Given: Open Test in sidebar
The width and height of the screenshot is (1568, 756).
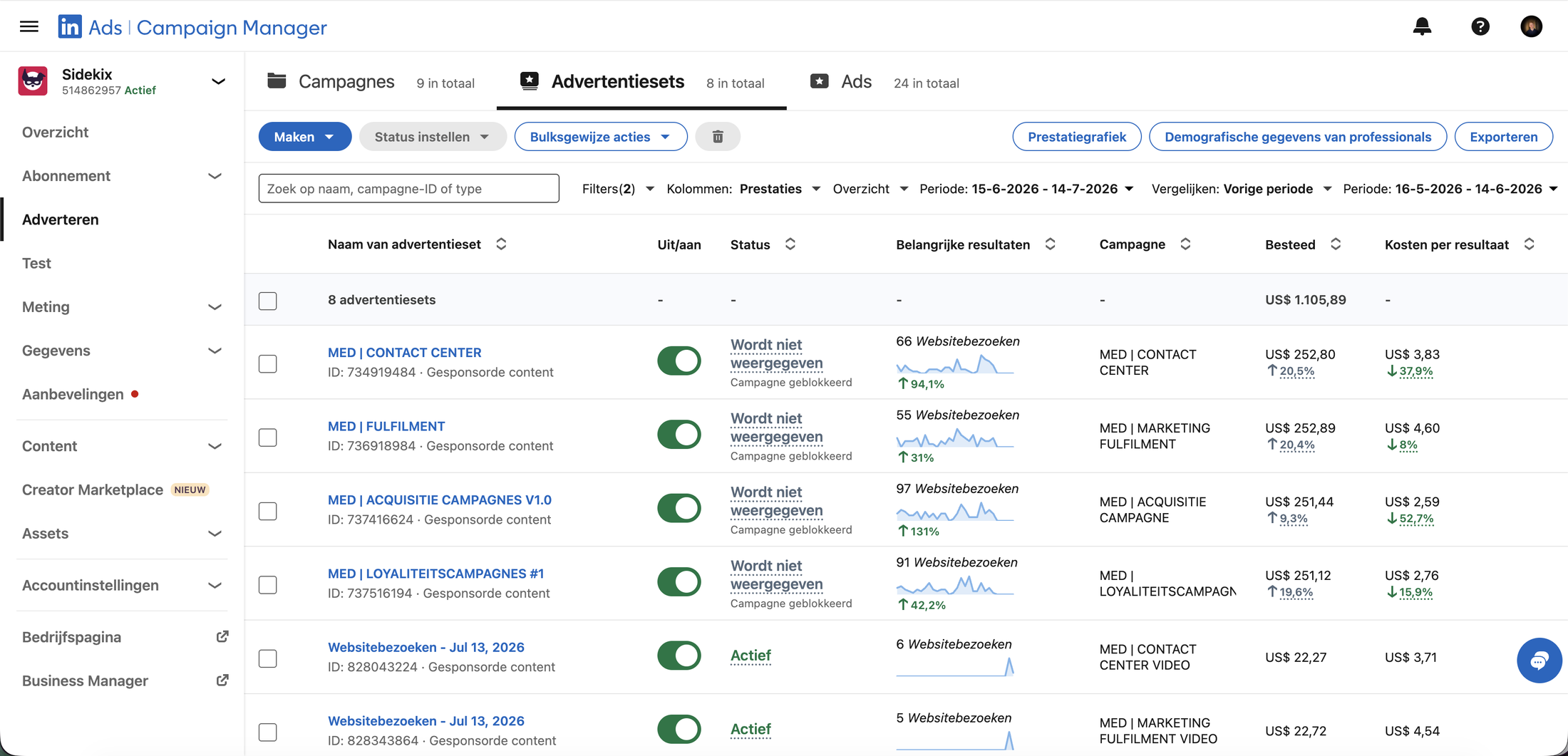Looking at the screenshot, I should coord(36,264).
